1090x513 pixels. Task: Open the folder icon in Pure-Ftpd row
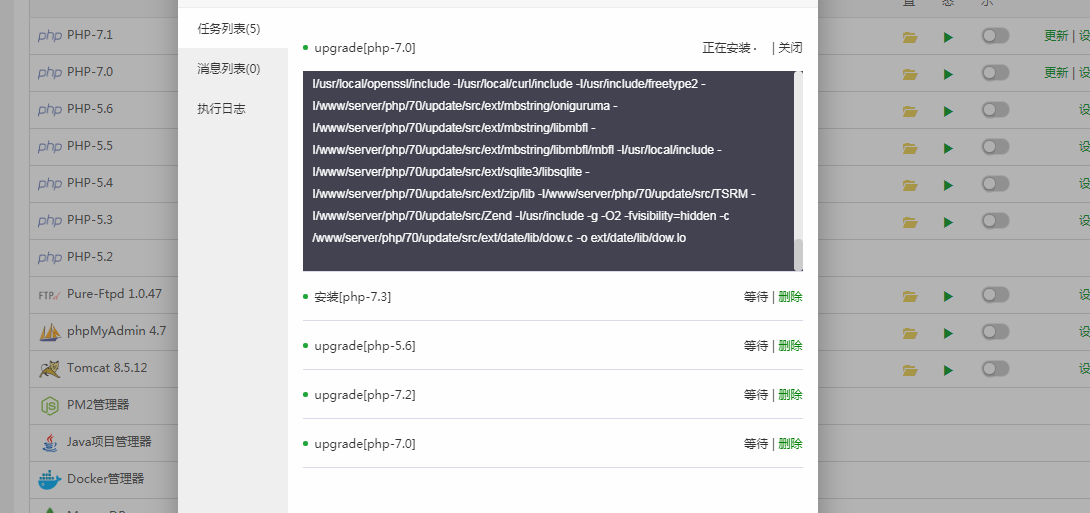pyautogui.click(x=910, y=296)
